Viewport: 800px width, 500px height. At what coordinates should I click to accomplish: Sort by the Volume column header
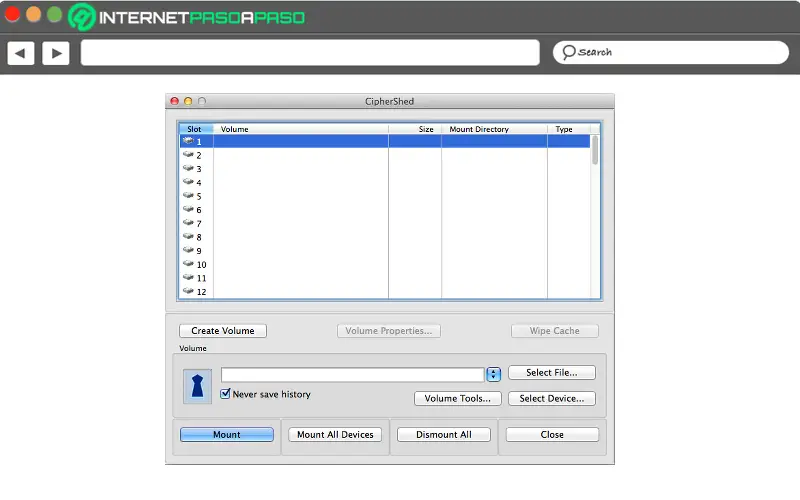tap(301, 129)
